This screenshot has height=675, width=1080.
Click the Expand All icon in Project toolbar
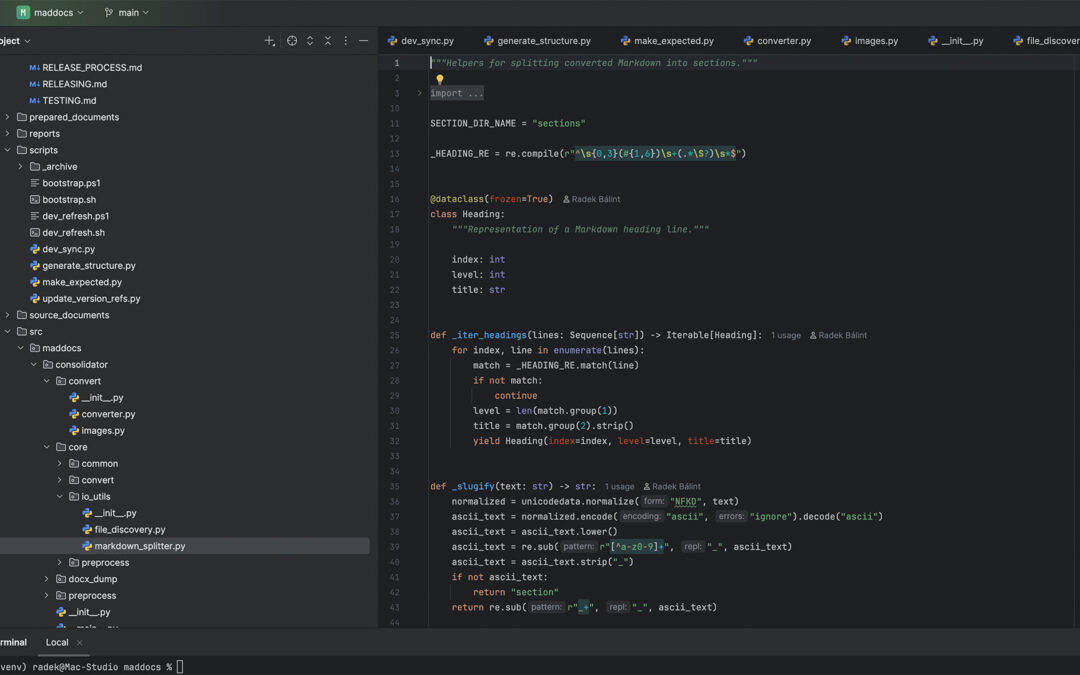(310, 40)
